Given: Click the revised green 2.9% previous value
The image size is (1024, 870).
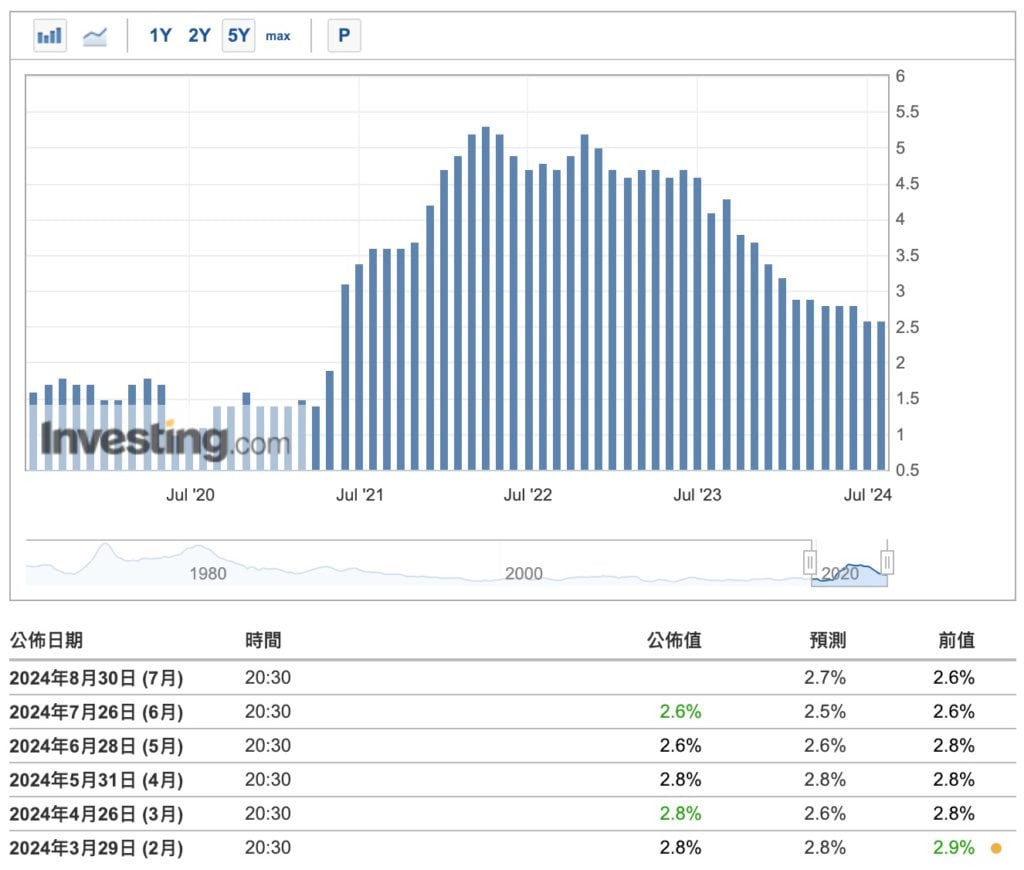Looking at the screenshot, I should click(x=953, y=848).
